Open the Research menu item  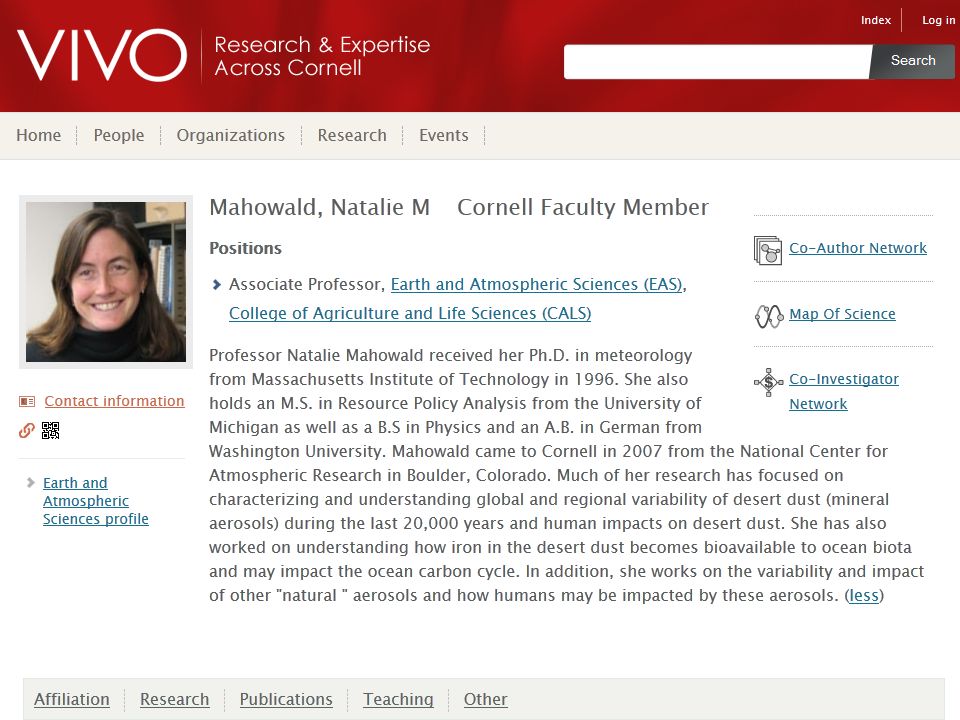tap(352, 135)
